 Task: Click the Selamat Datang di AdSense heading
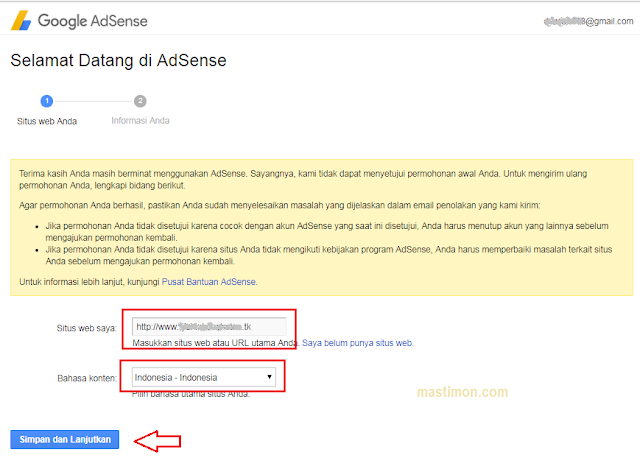(118, 60)
